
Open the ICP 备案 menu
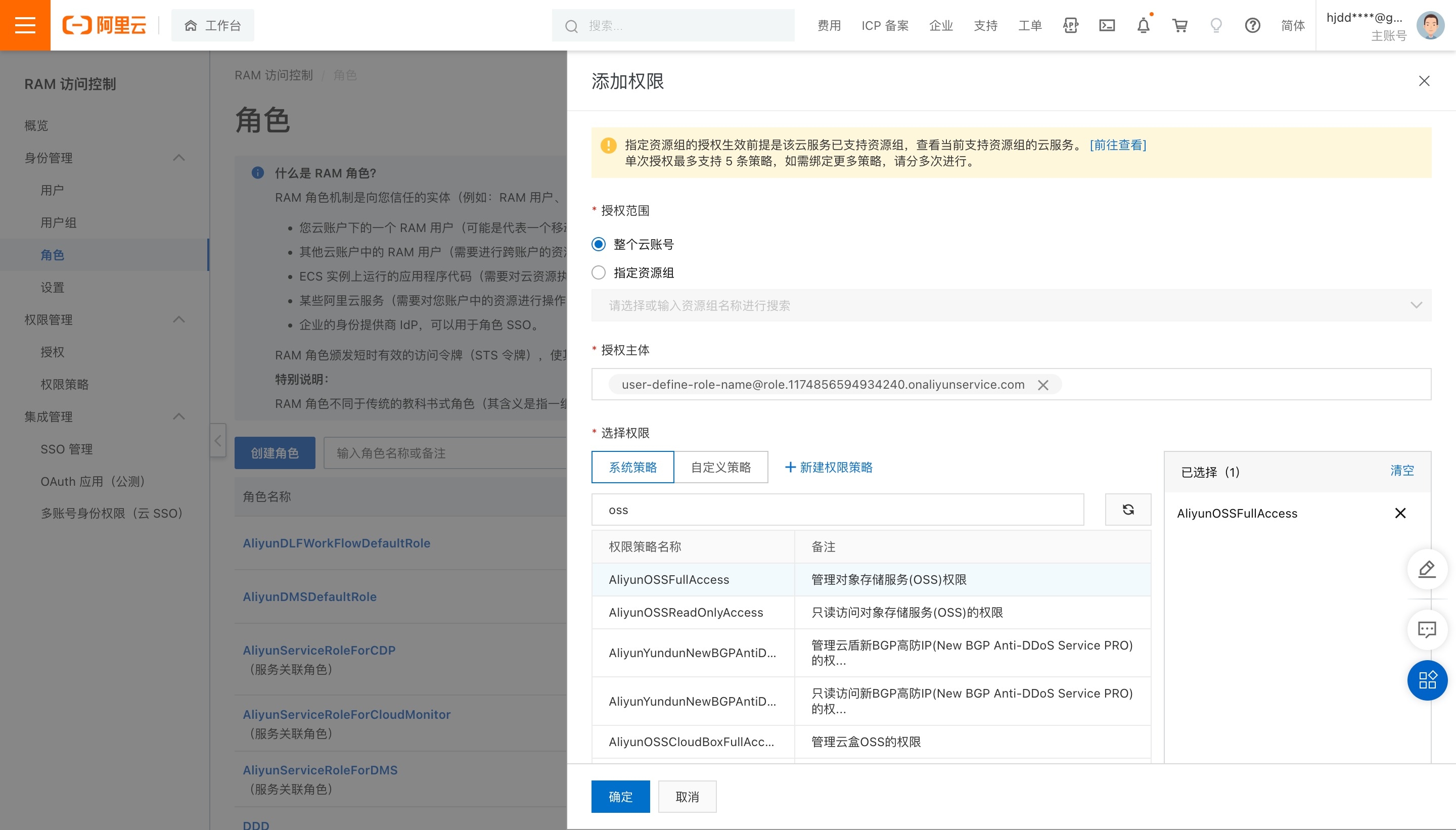coord(885,26)
